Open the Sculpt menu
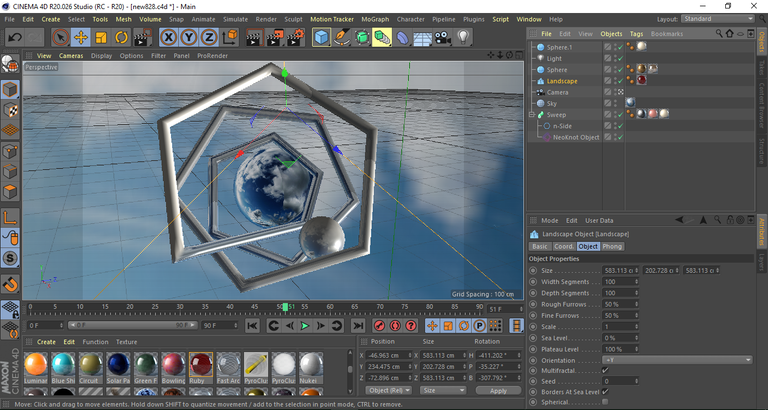Screen dimensions: 768x410 [293, 19]
